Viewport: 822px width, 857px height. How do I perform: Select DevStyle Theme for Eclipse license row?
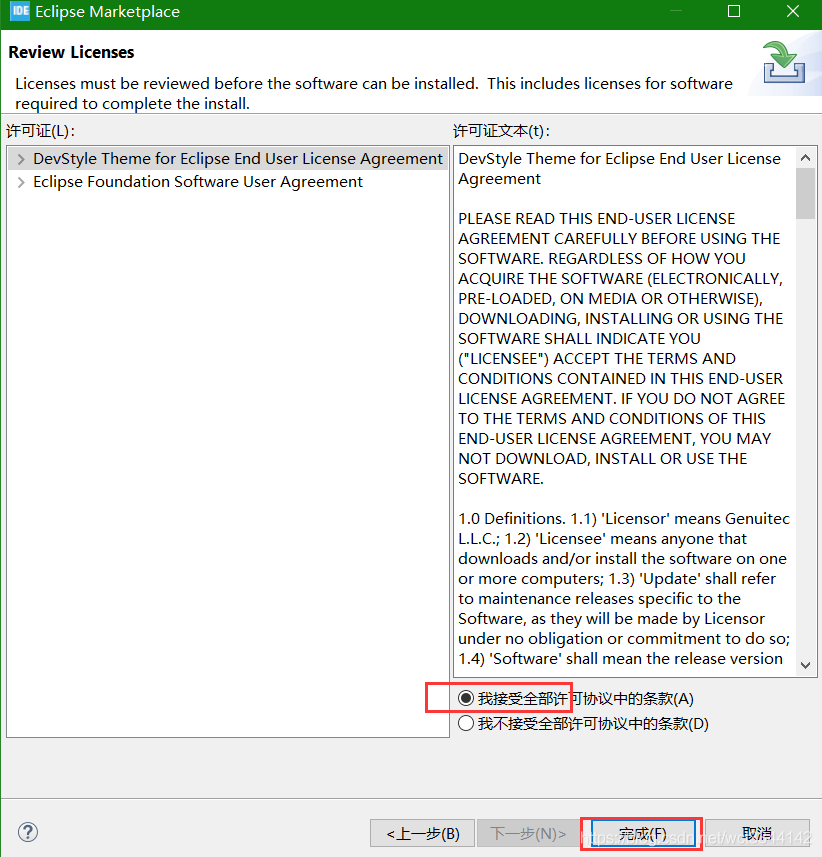click(228, 159)
